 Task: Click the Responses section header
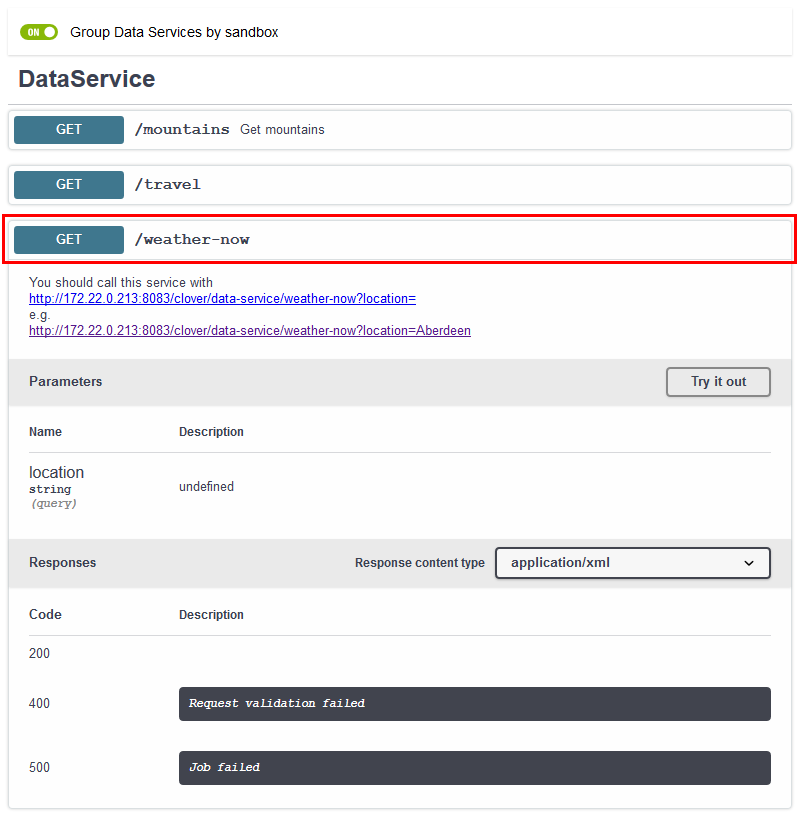click(x=63, y=563)
